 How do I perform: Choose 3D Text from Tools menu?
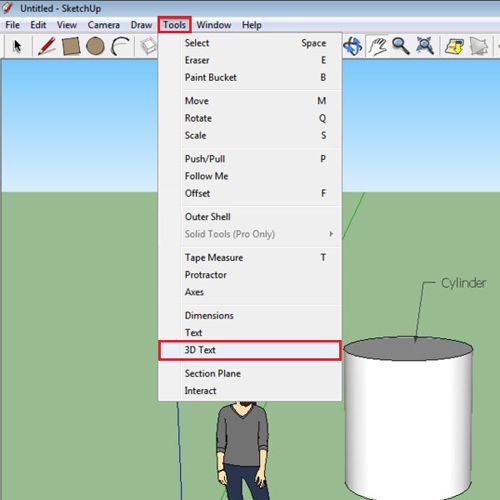[250, 350]
